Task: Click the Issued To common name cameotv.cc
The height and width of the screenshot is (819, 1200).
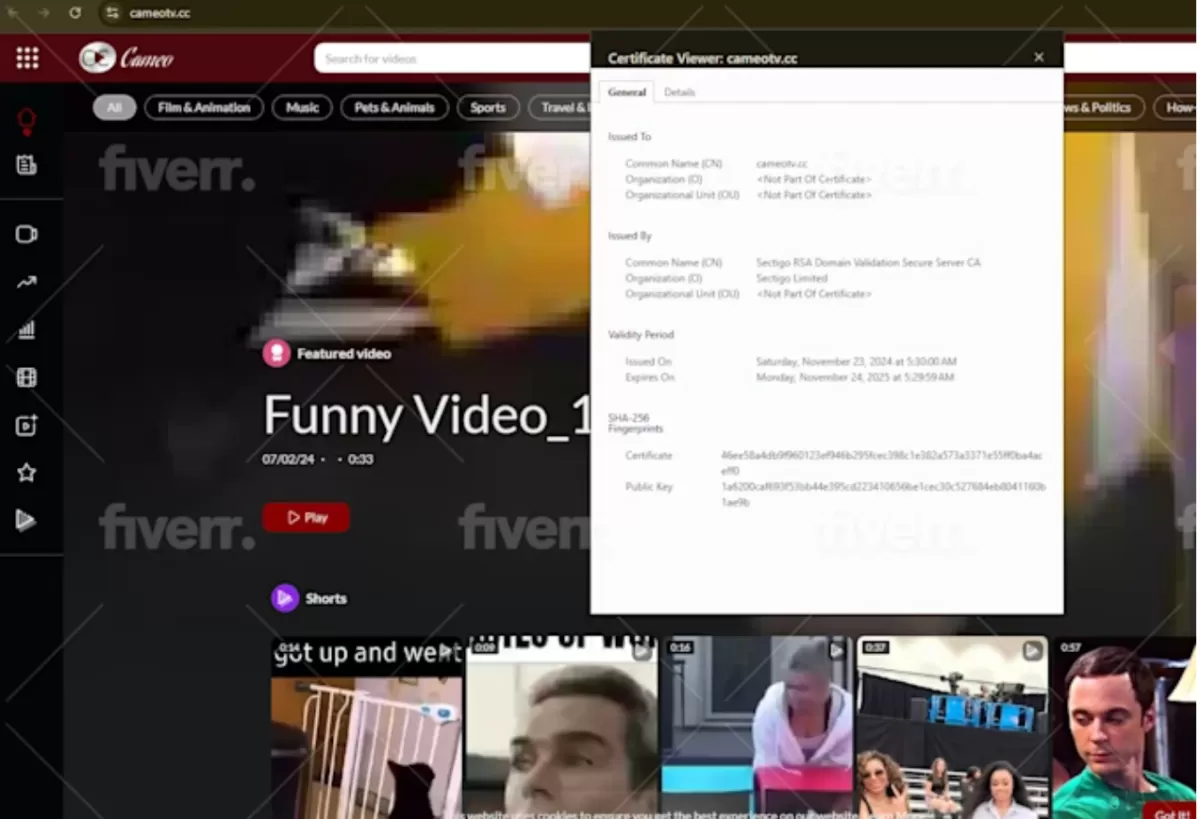Action: [782, 163]
